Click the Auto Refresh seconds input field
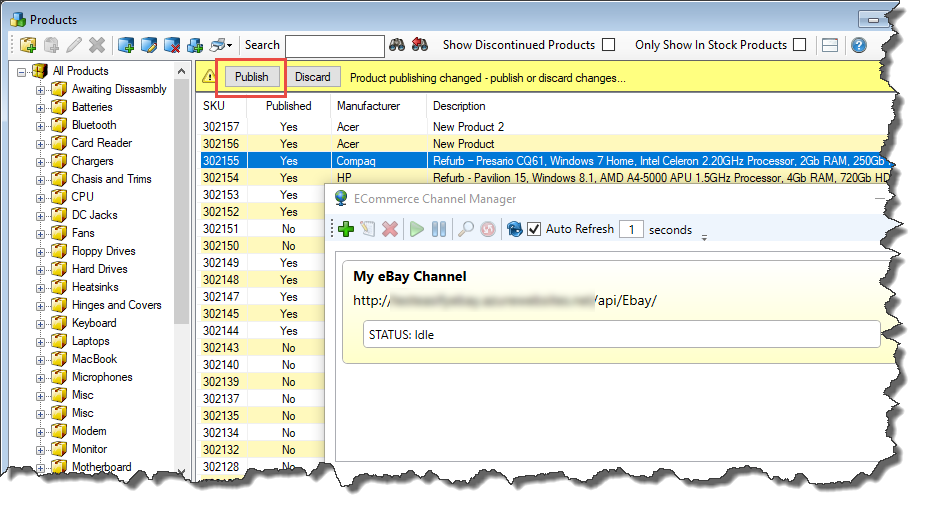This screenshot has height=509, width=925. coord(631,229)
